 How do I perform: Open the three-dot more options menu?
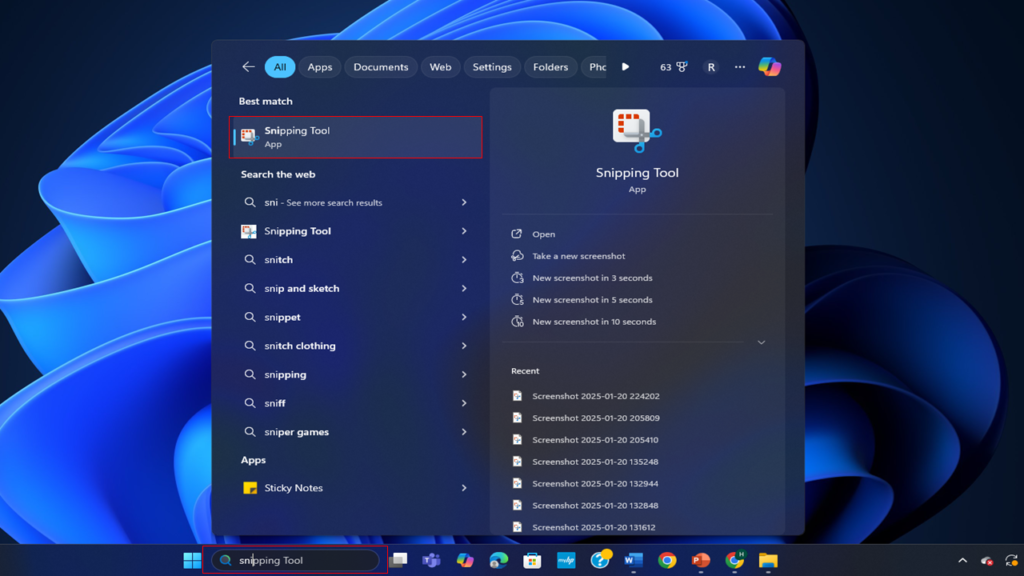point(739,67)
